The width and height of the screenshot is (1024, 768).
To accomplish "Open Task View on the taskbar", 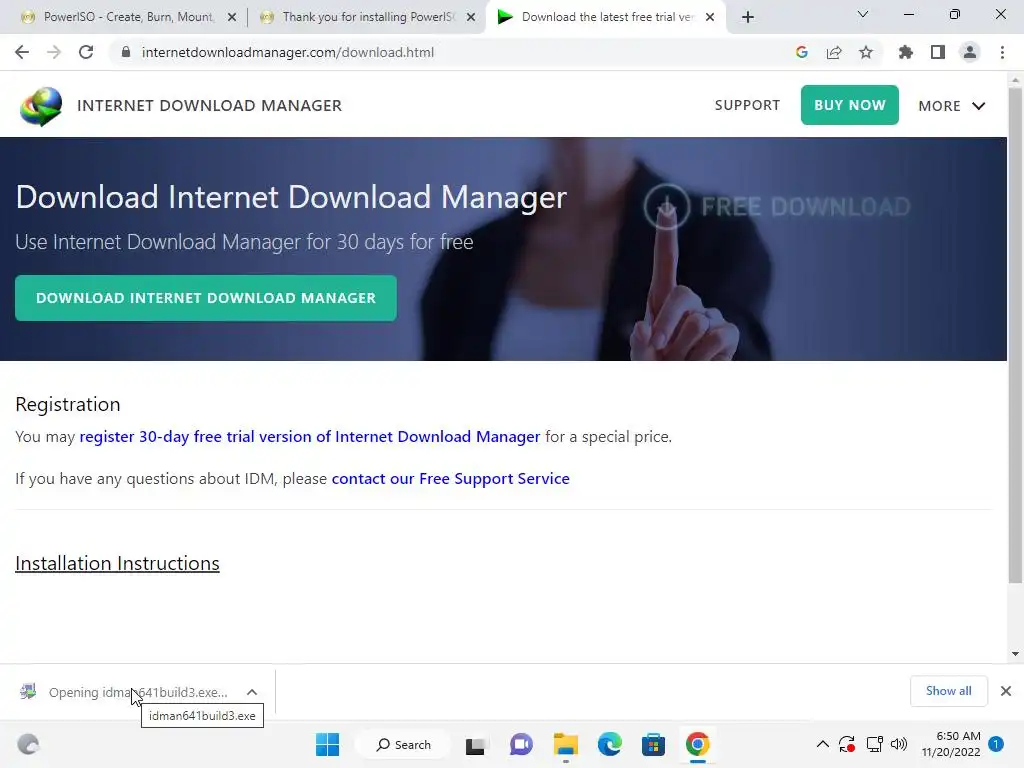I will (475, 745).
